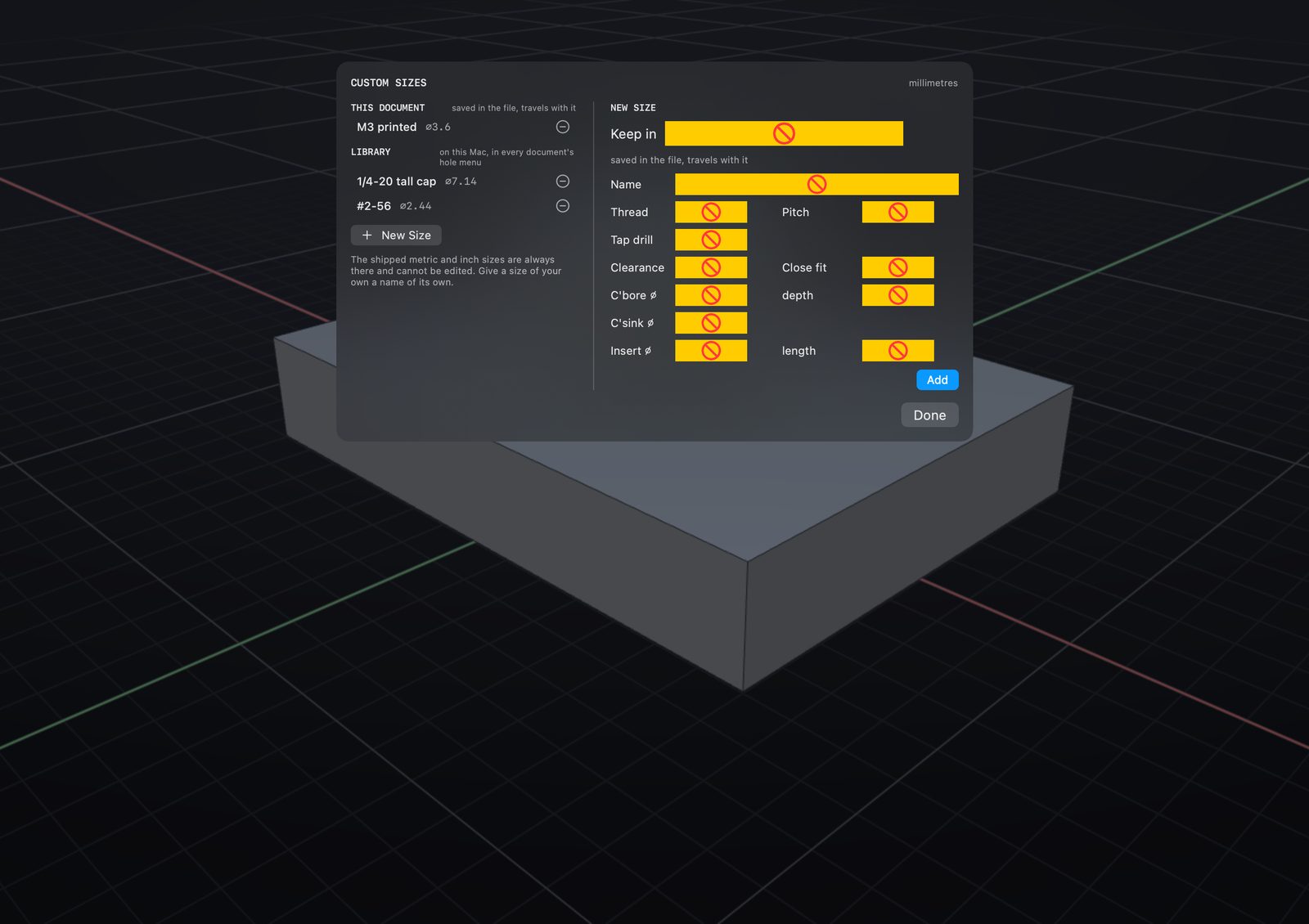Close the dialog with Done

coord(929,415)
